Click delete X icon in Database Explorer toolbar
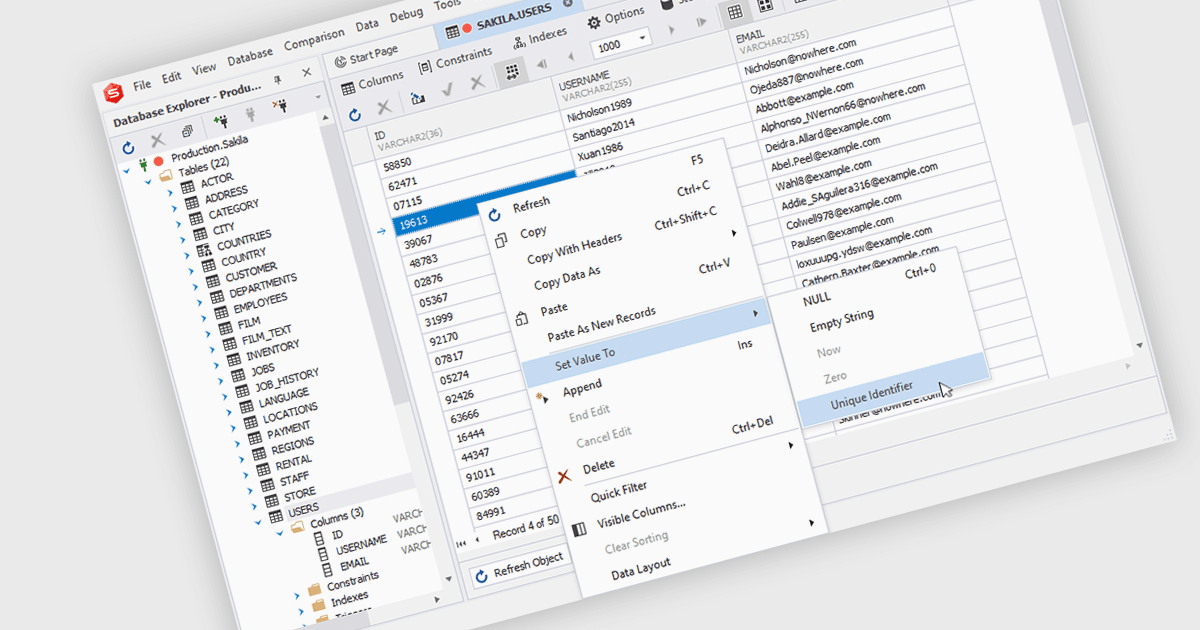The image size is (1200, 630). point(157,141)
